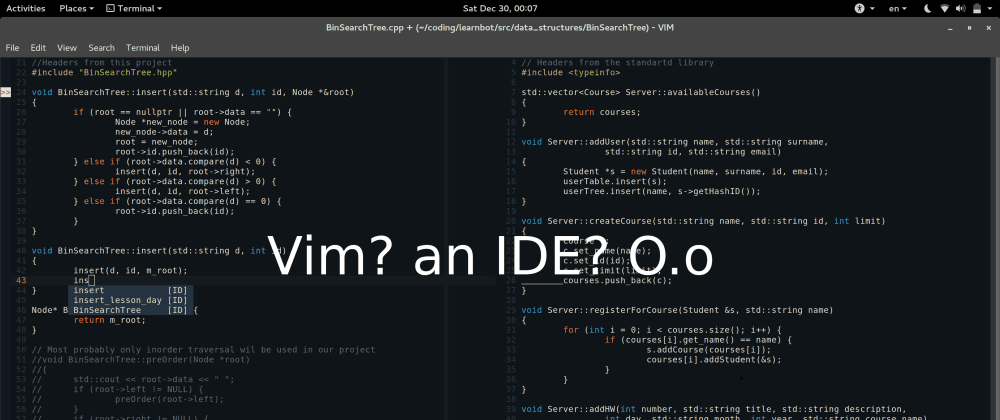Viewport: 1000px width, 420px height.
Task: Click the 'return m_root;' line
Action: click(x=110, y=320)
